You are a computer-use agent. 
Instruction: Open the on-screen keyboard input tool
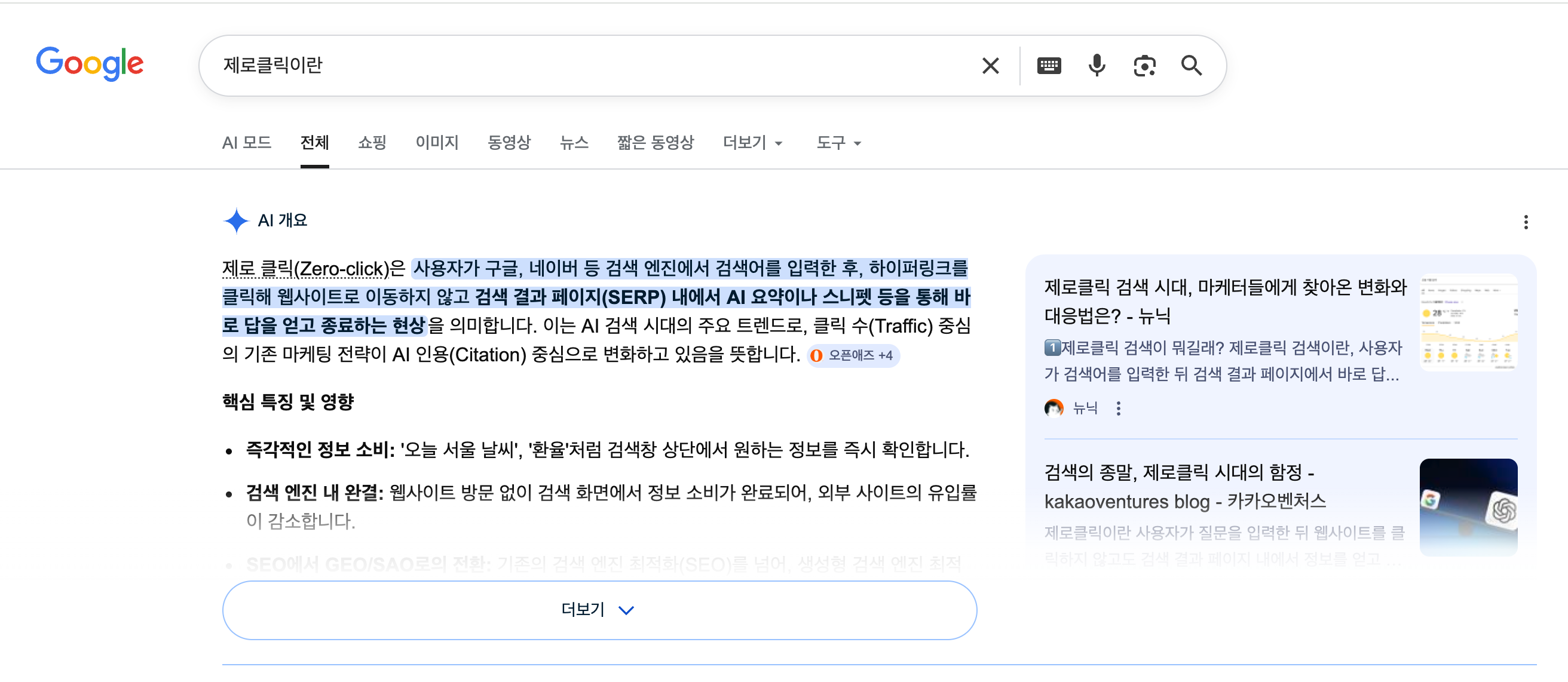(1048, 66)
